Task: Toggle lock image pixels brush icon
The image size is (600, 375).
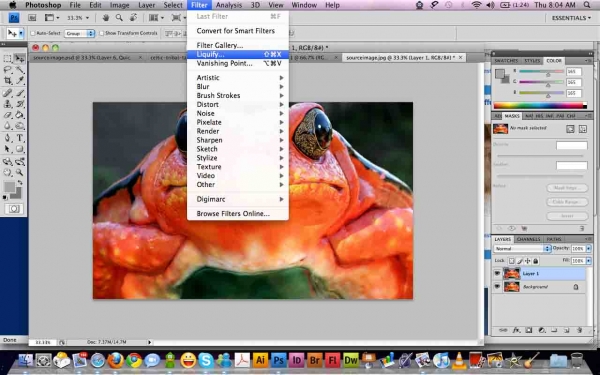Action: (x=520, y=261)
